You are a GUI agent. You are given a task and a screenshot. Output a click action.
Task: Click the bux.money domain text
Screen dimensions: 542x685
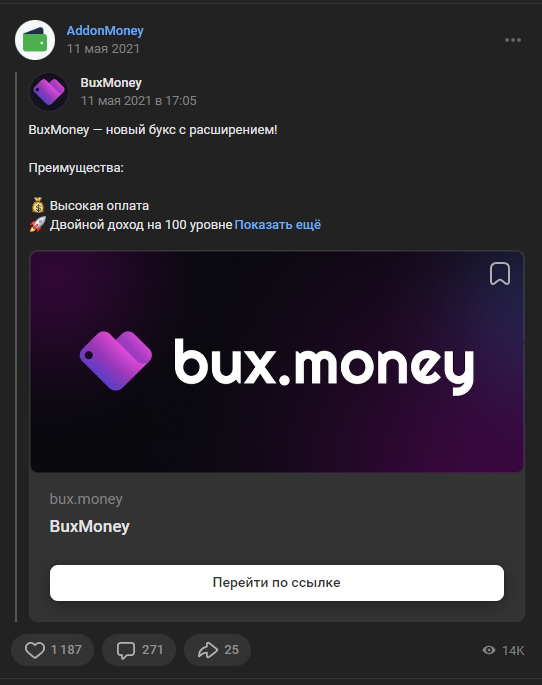86,499
